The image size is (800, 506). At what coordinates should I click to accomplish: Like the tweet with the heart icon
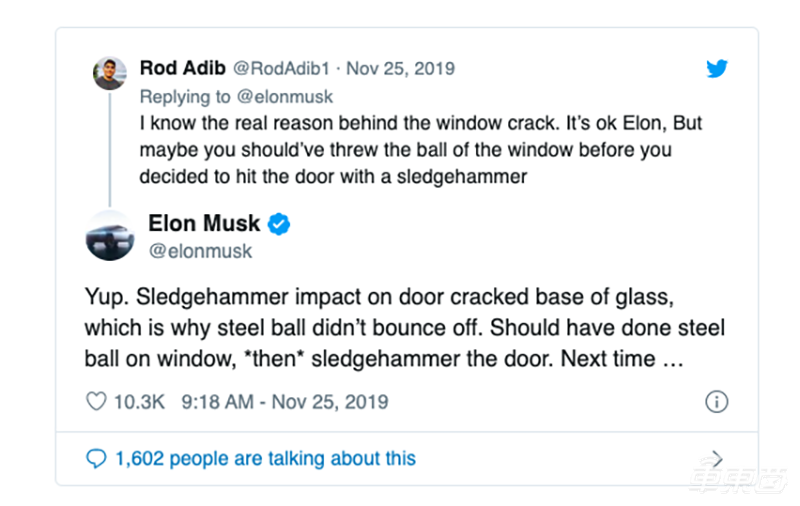click(96, 402)
